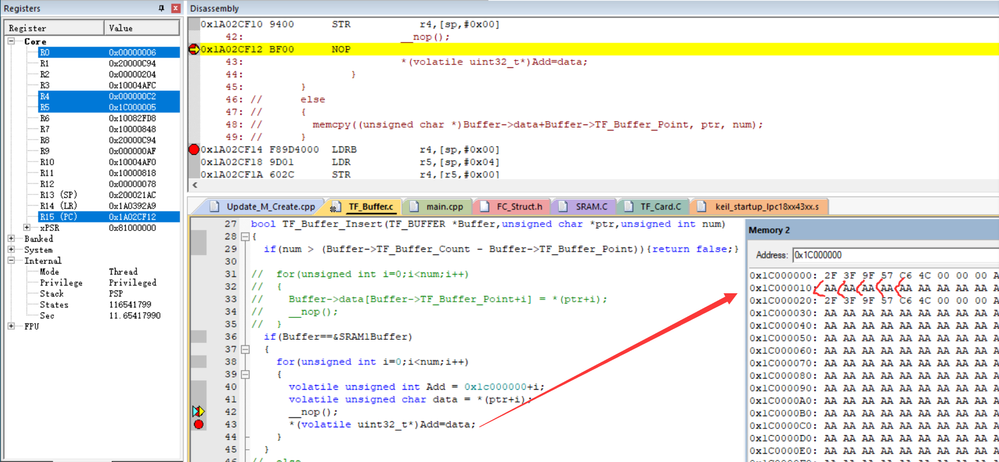Click the Register column header
The width and height of the screenshot is (999, 462).
pyautogui.click(x=54, y=28)
